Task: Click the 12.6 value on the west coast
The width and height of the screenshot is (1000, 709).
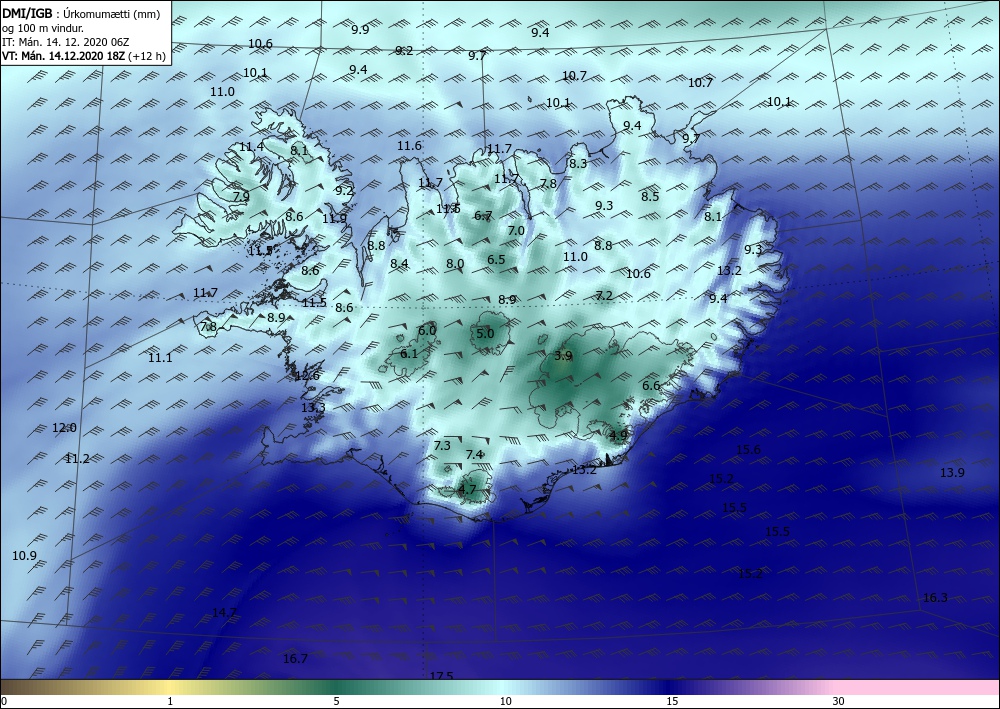Action: 307,376
